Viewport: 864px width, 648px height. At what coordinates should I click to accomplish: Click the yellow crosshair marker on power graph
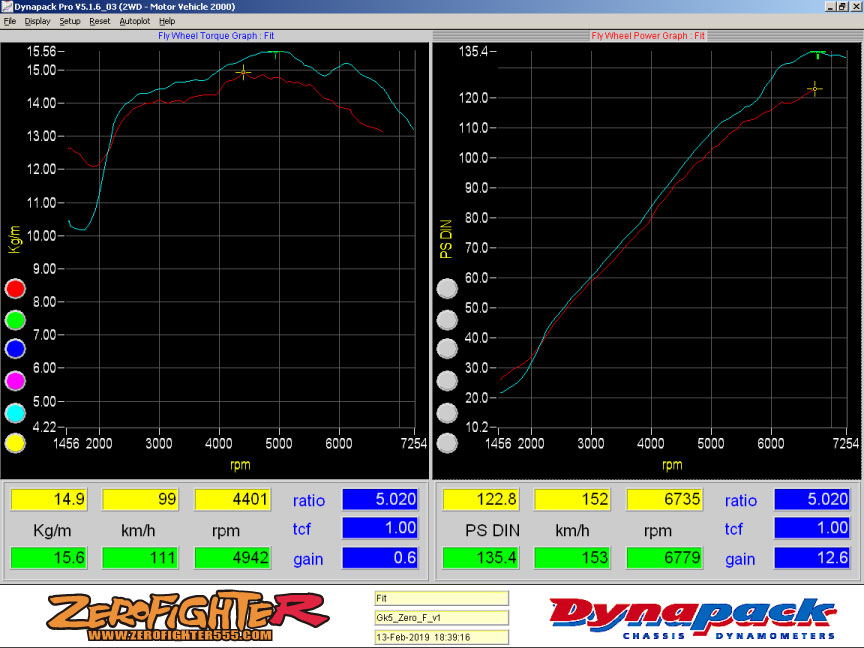(x=814, y=89)
